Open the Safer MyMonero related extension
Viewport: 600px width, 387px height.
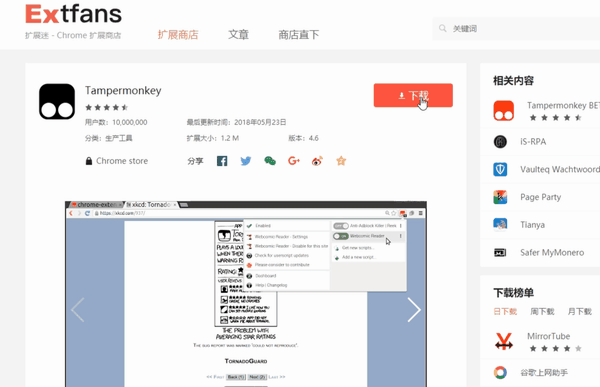pos(552,253)
